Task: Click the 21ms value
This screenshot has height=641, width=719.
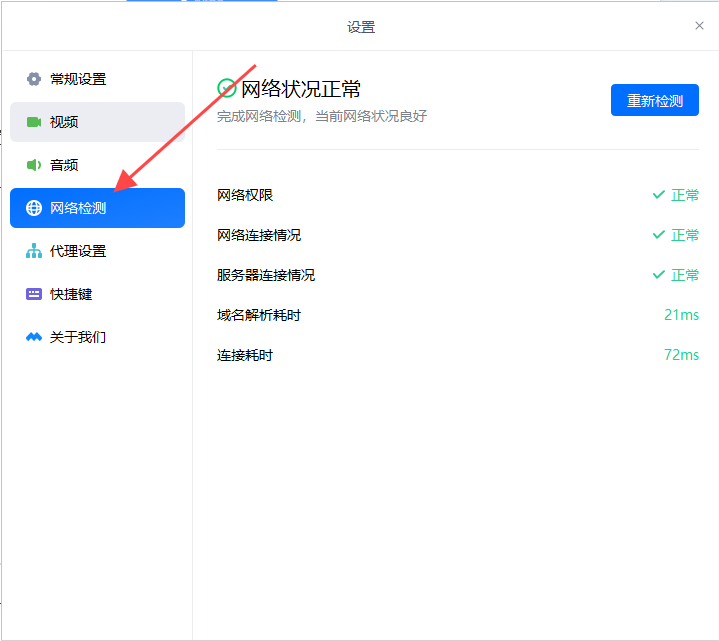Action: tap(681, 315)
